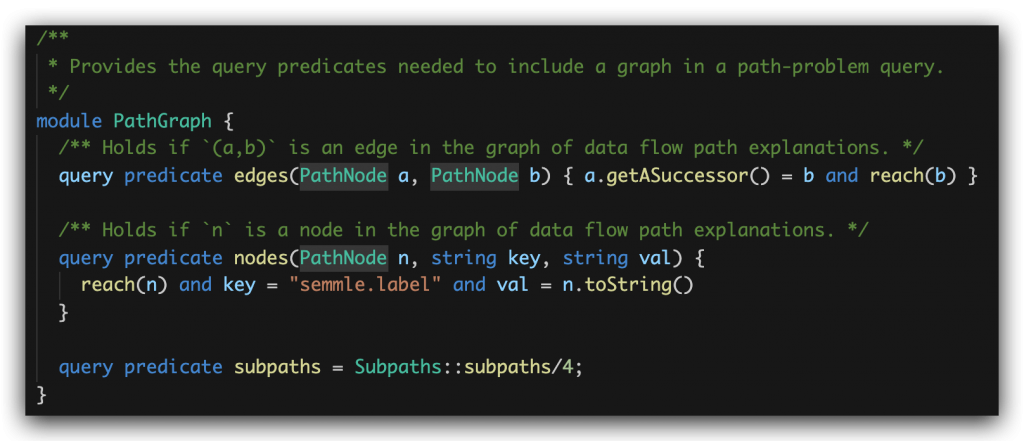This screenshot has width=1024, height=441.
Task: Click the comment about `(a,b)` edge
Action: pyautogui.click(x=490, y=148)
